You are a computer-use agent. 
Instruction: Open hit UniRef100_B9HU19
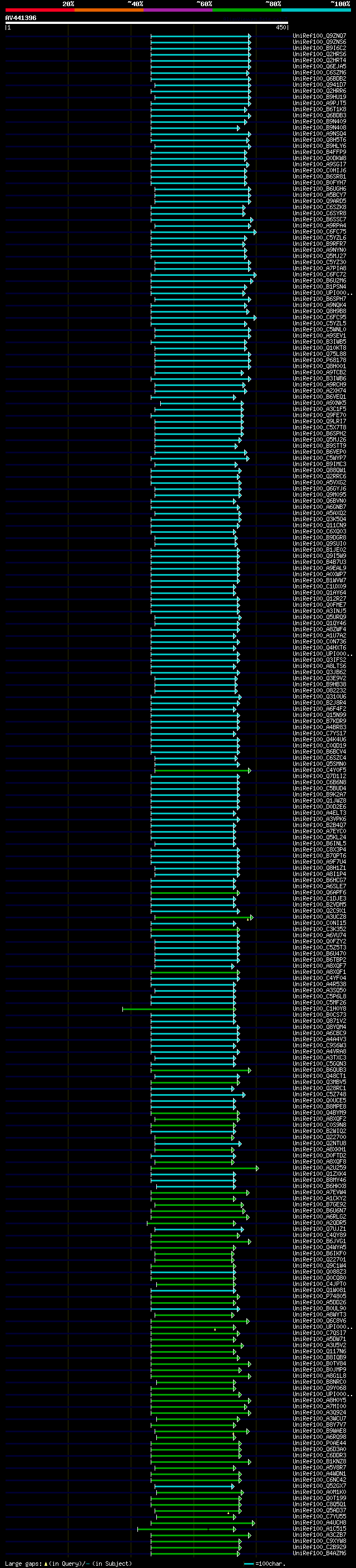coord(319,97)
